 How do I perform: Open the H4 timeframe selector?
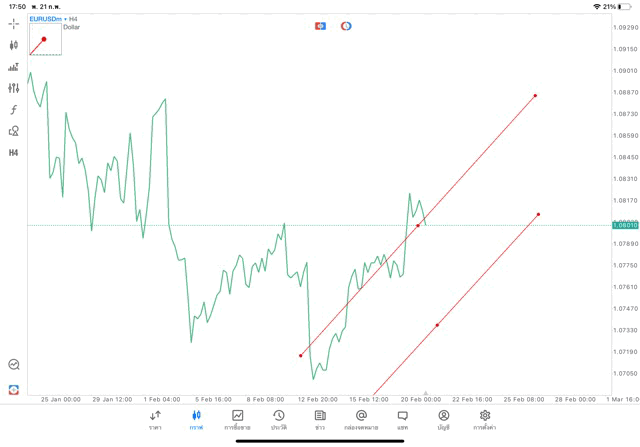click(14, 152)
